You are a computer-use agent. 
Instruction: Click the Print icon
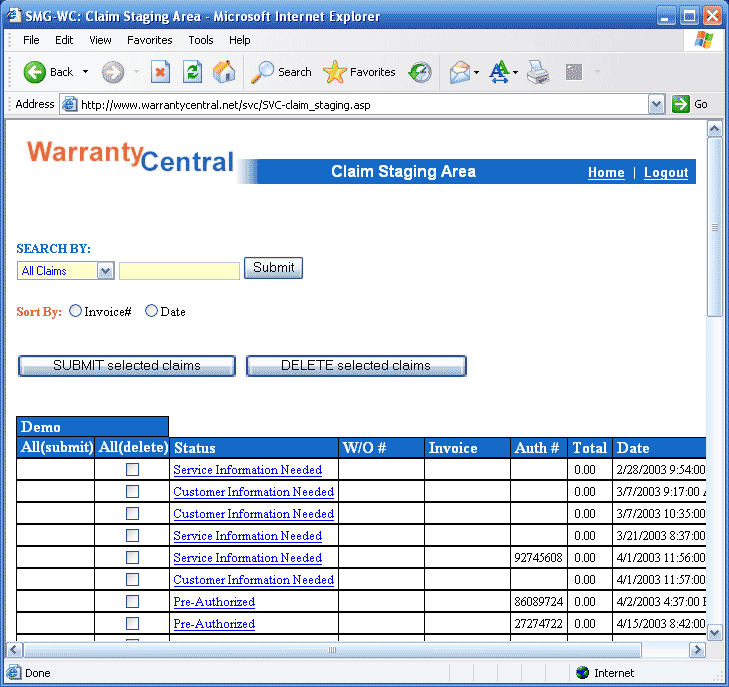538,73
